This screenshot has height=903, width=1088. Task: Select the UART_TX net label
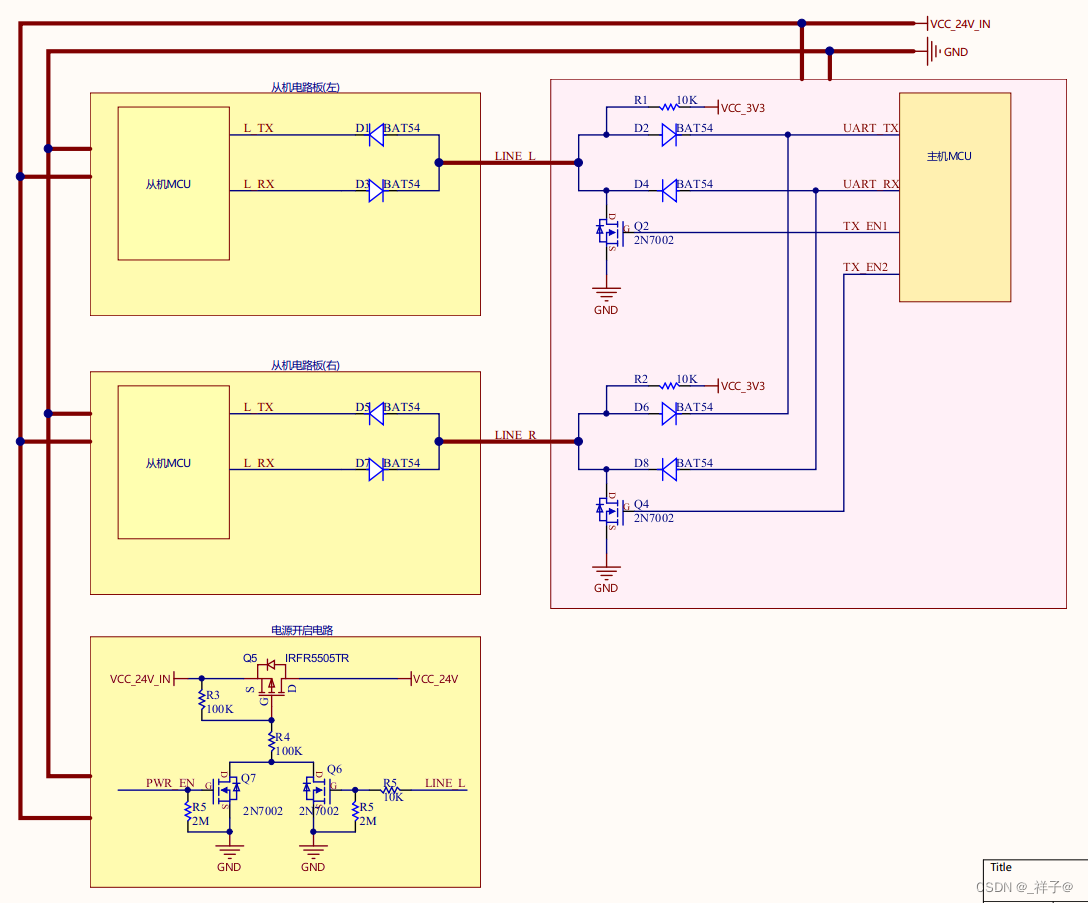(x=870, y=128)
